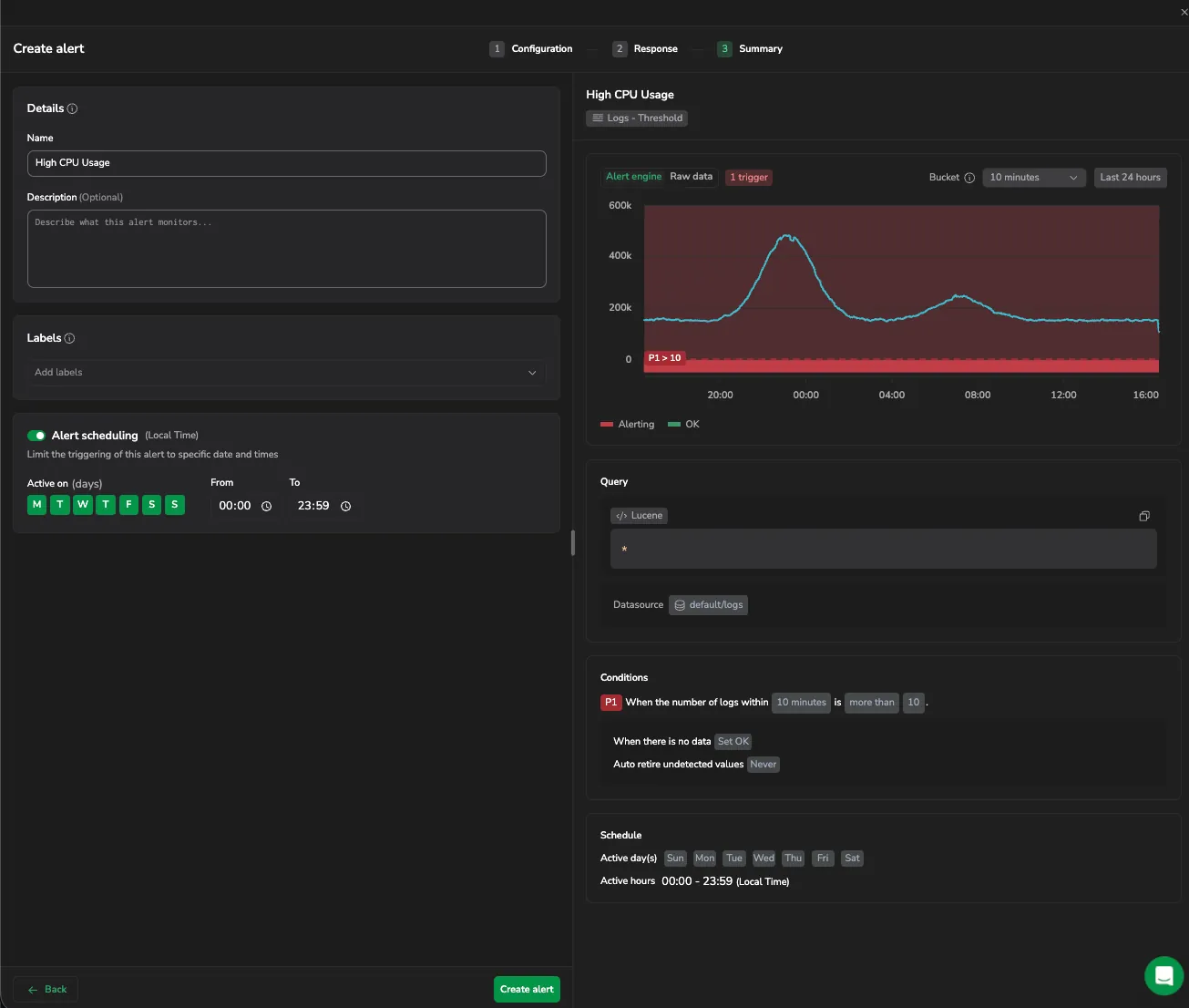Open the Bucket 10 minutes dropdown
Viewport: 1189px width, 1008px height.
coord(1034,178)
